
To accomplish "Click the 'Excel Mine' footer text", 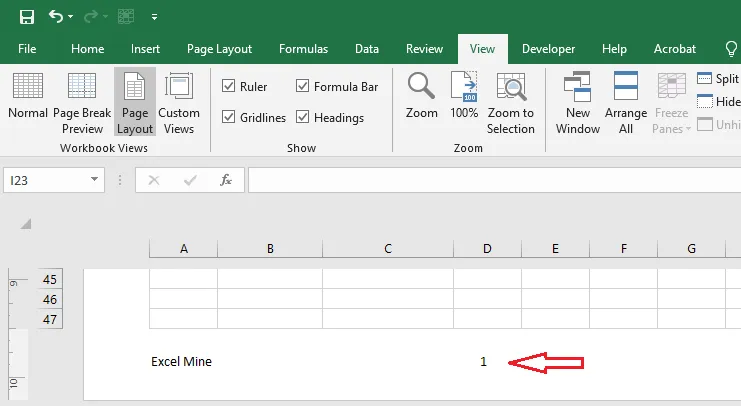I will [181, 362].
